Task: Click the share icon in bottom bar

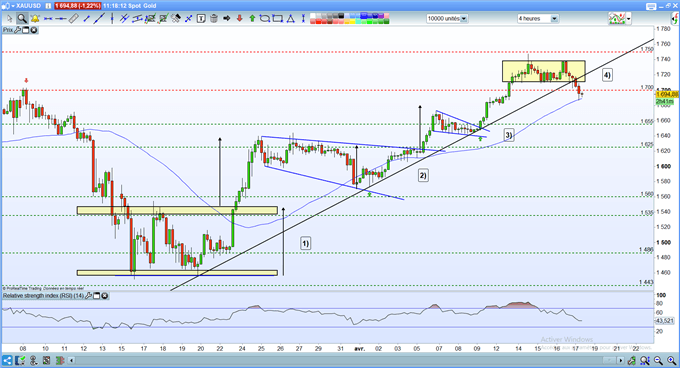Action: pyautogui.click(x=7, y=360)
